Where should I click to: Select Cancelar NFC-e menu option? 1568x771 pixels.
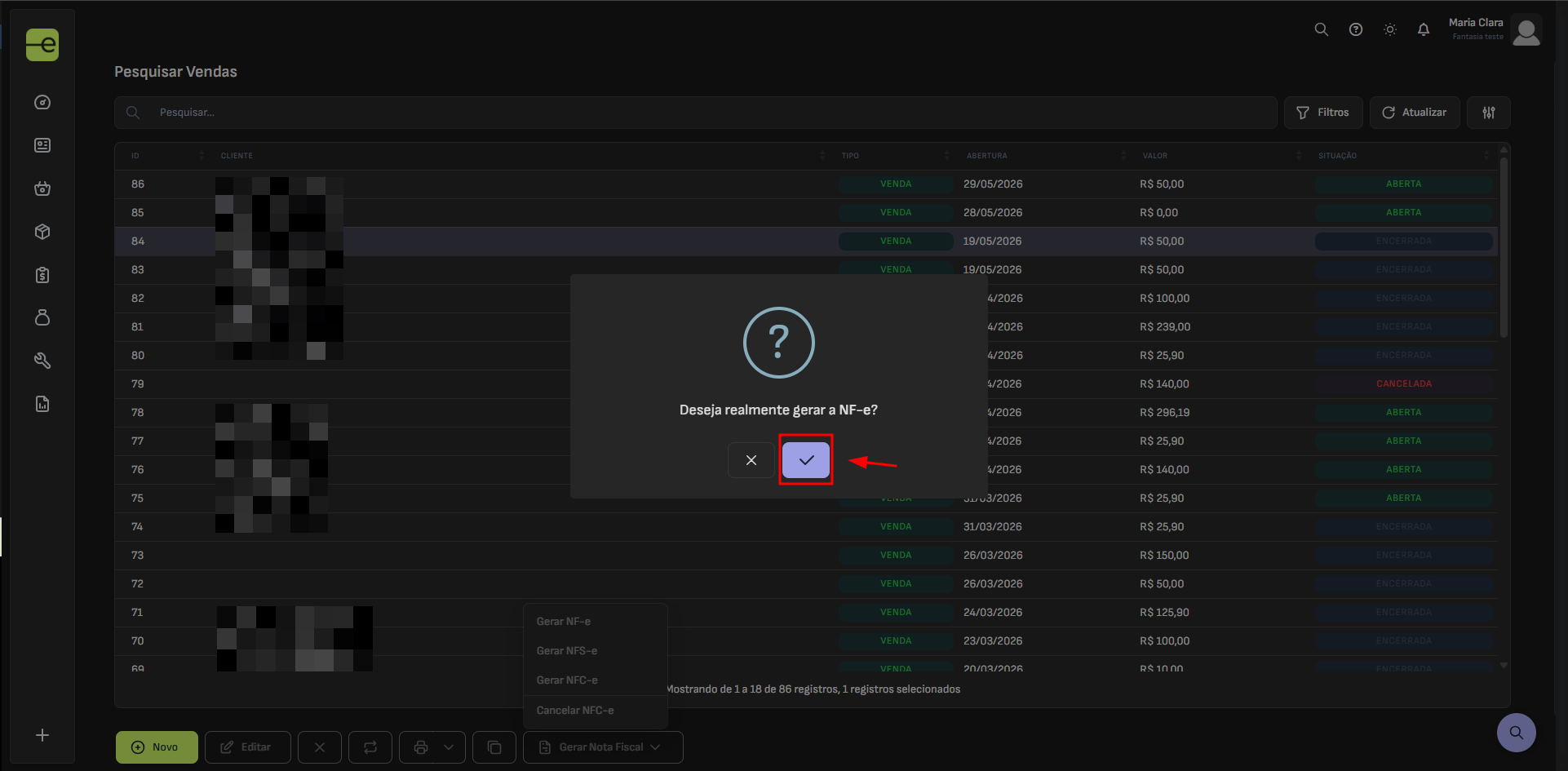(x=596, y=711)
